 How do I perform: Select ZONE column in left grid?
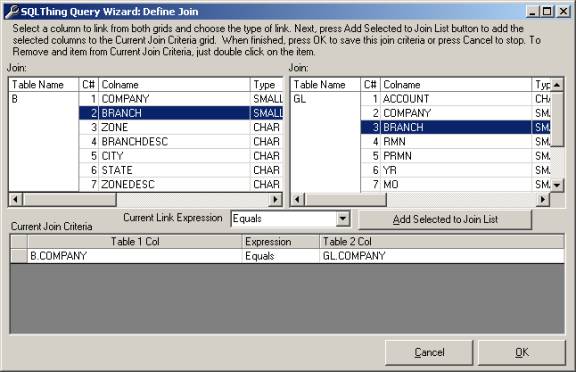pyautogui.click(x=181, y=127)
